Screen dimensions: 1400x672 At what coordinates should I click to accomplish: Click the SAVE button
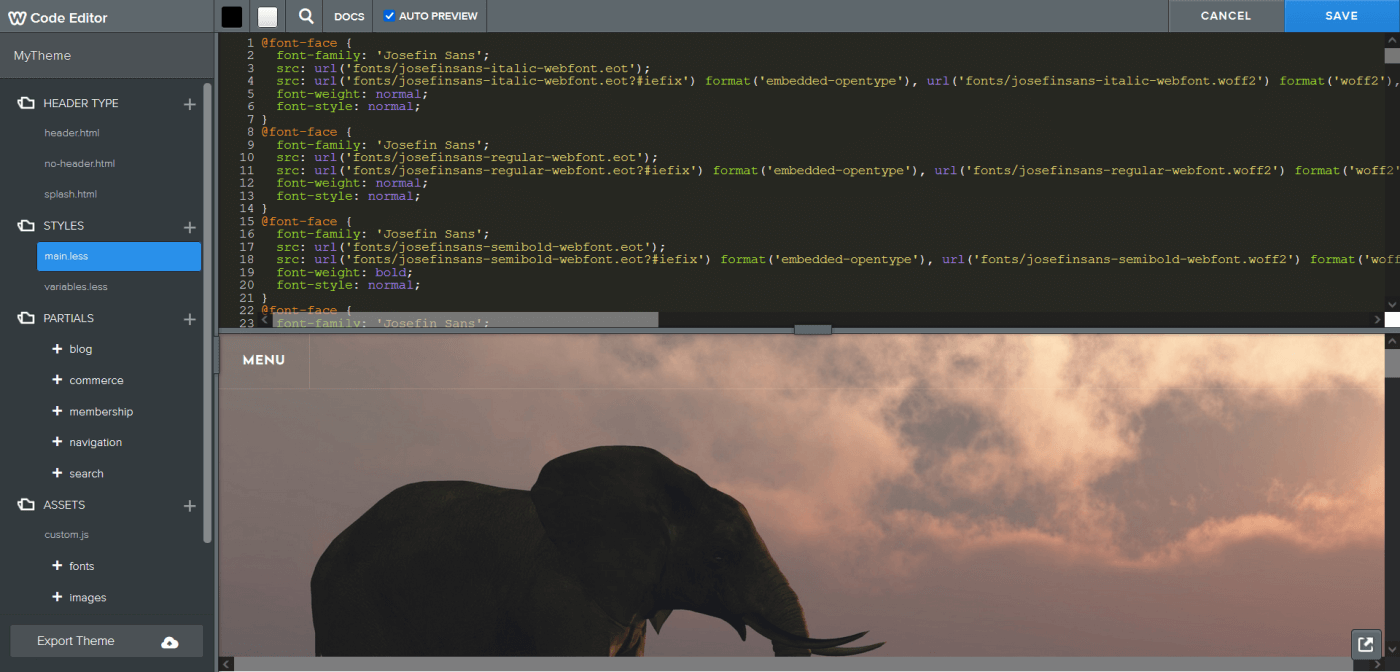click(1342, 16)
